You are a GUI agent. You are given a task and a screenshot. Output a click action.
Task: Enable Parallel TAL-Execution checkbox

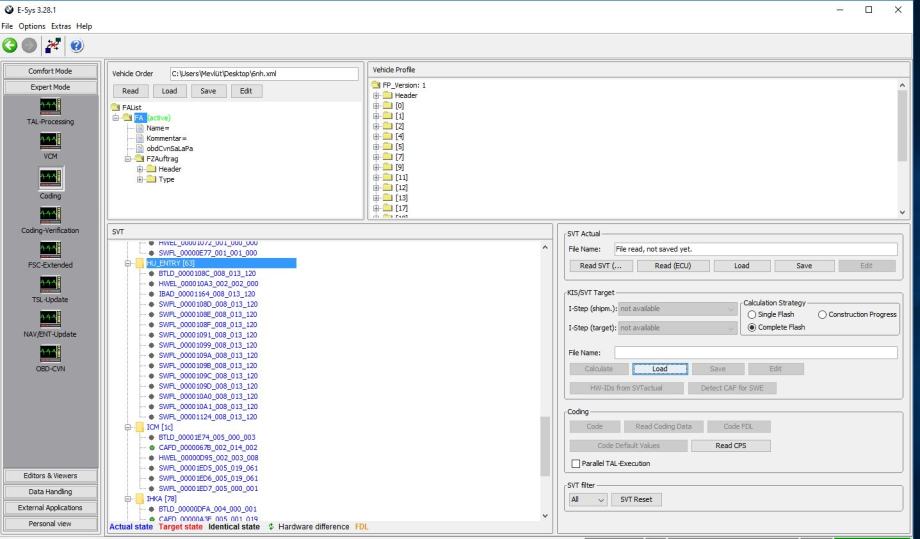click(x=574, y=463)
